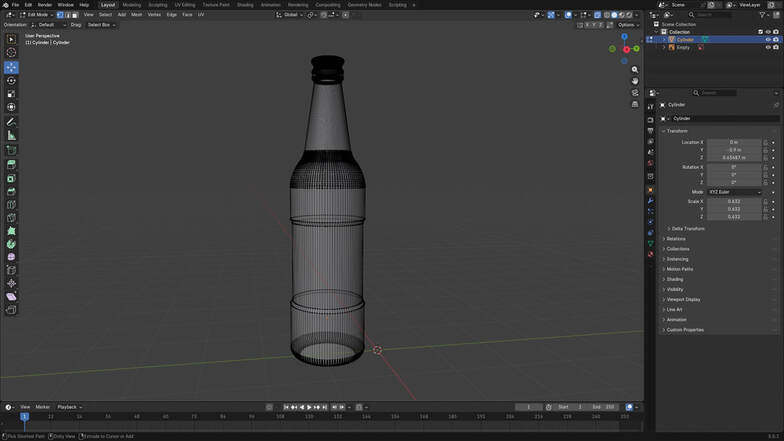Switch to the Sculpting workspace tab
This screenshot has height=441, width=784.
click(158, 5)
